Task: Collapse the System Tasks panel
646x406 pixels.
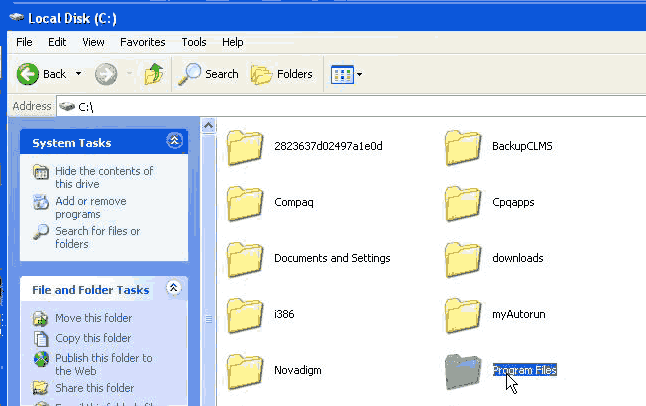Action: (174, 142)
